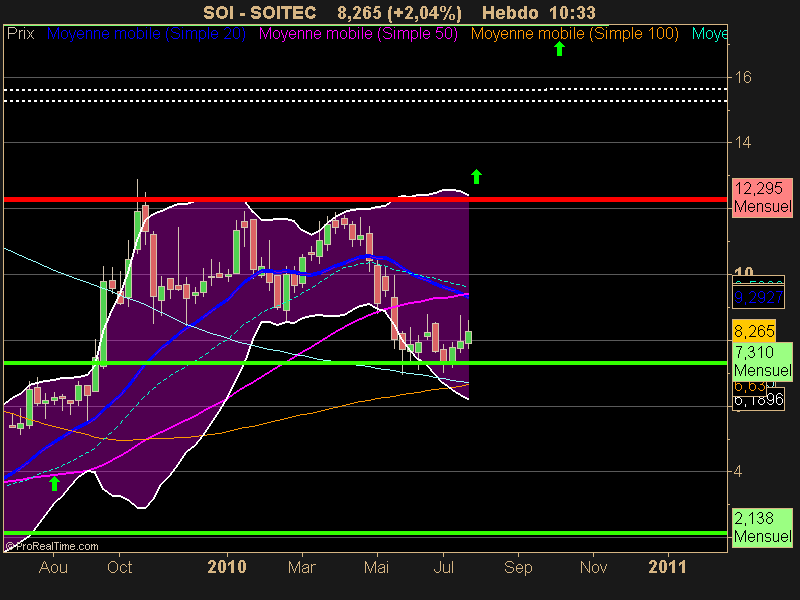
Task: Click the yellow 8,265 current price tag
Action: (754, 331)
